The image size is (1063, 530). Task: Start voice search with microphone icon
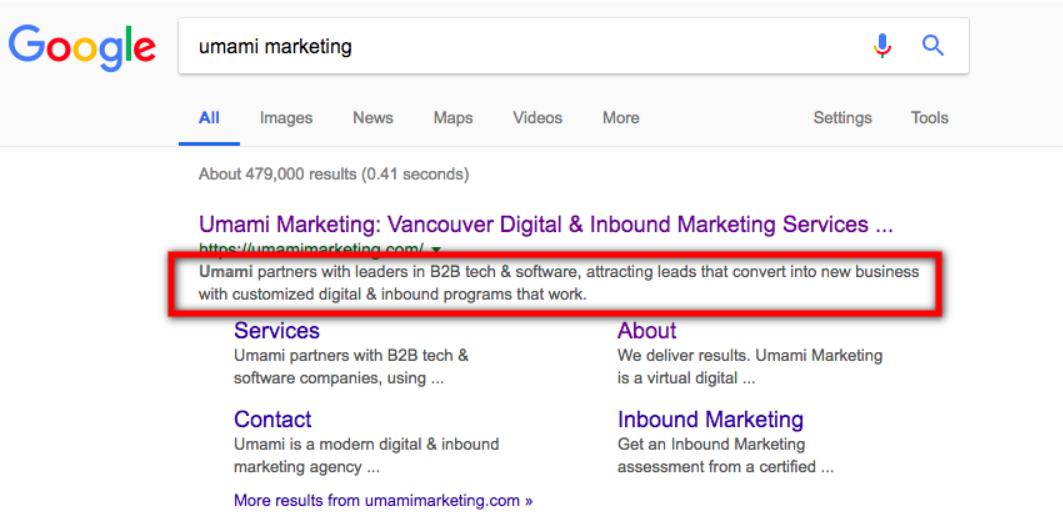pos(882,46)
